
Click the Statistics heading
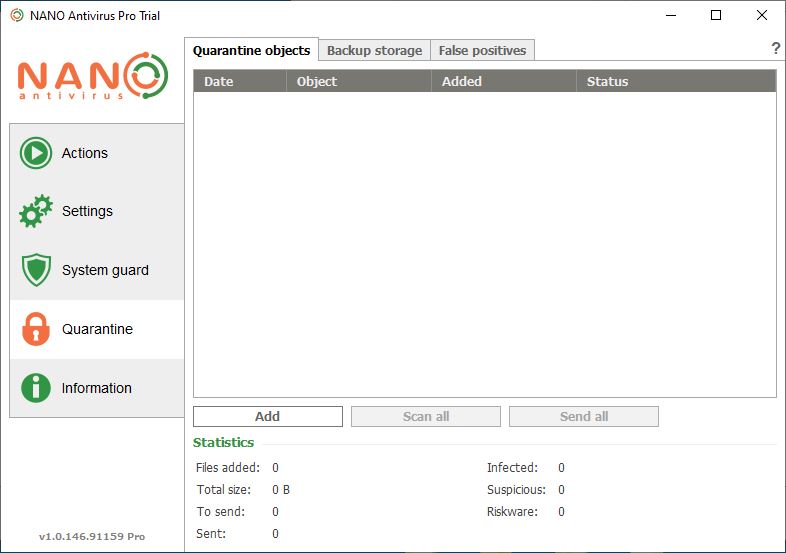(x=224, y=443)
